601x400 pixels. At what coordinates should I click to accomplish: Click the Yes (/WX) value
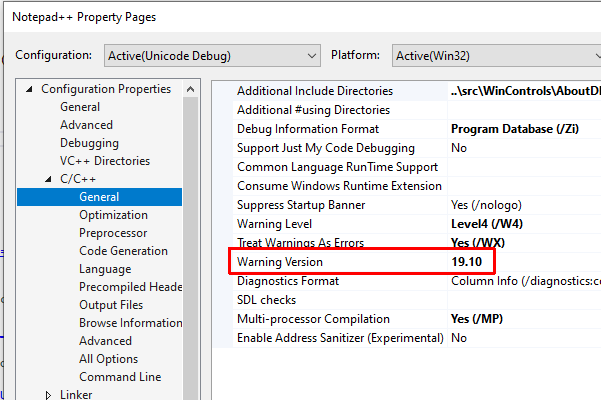478,243
